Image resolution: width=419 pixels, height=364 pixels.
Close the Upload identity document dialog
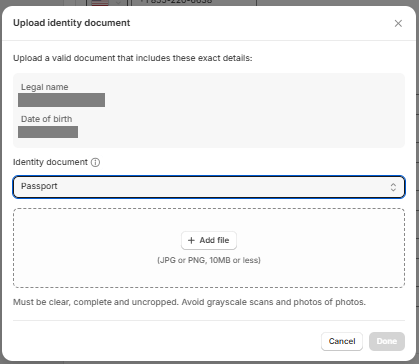398,23
